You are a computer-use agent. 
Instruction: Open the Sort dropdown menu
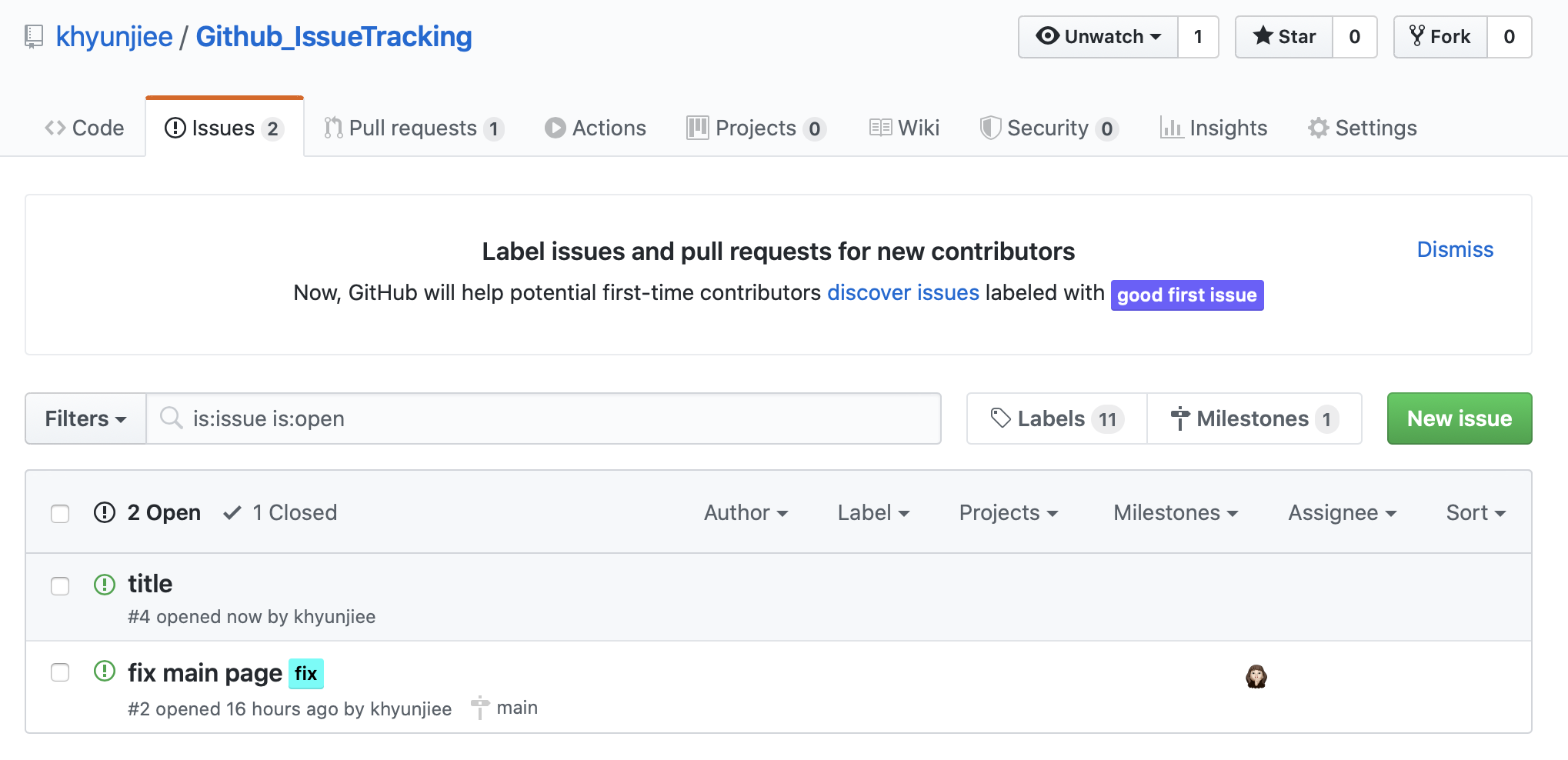(x=1475, y=513)
